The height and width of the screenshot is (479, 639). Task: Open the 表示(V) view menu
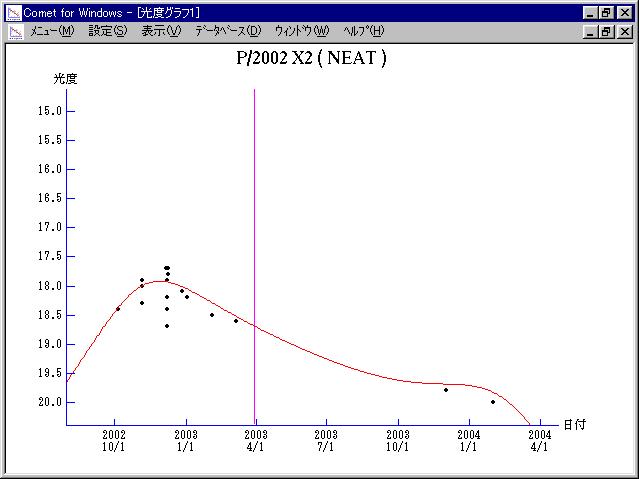(161, 31)
